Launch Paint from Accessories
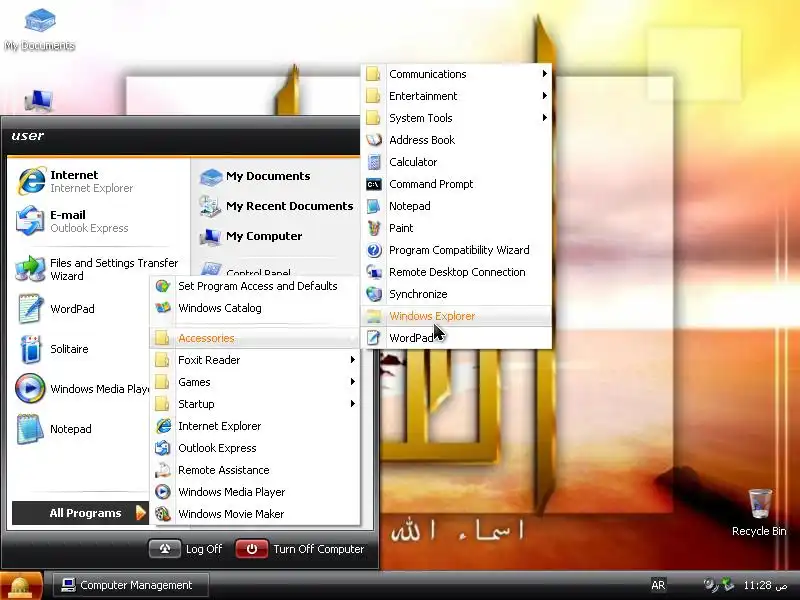The width and height of the screenshot is (800, 600). pos(456,228)
